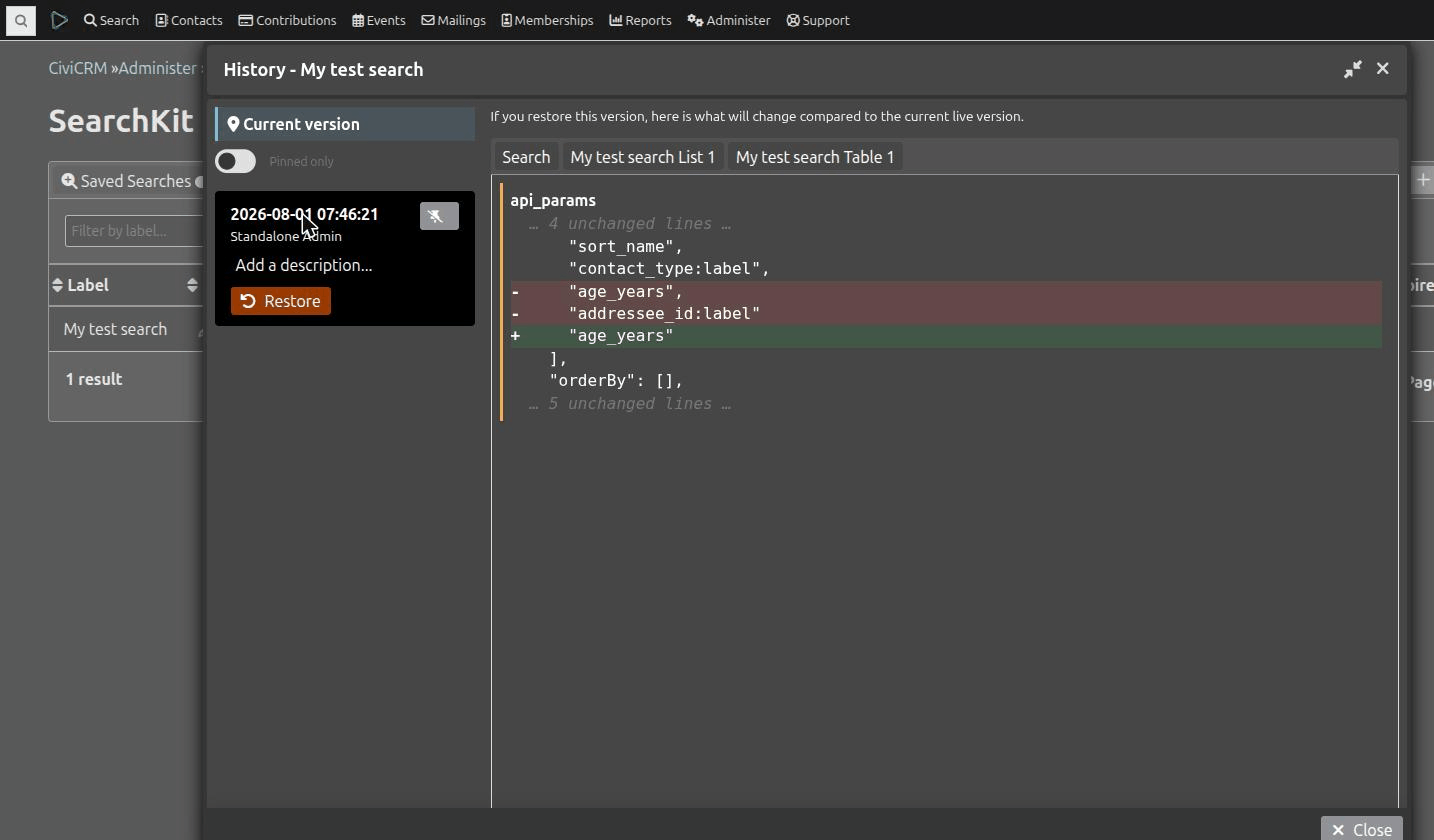Screen dimensions: 1434x840
Task: Open the Saved Searches tab
Action: (x=127, y=181)
